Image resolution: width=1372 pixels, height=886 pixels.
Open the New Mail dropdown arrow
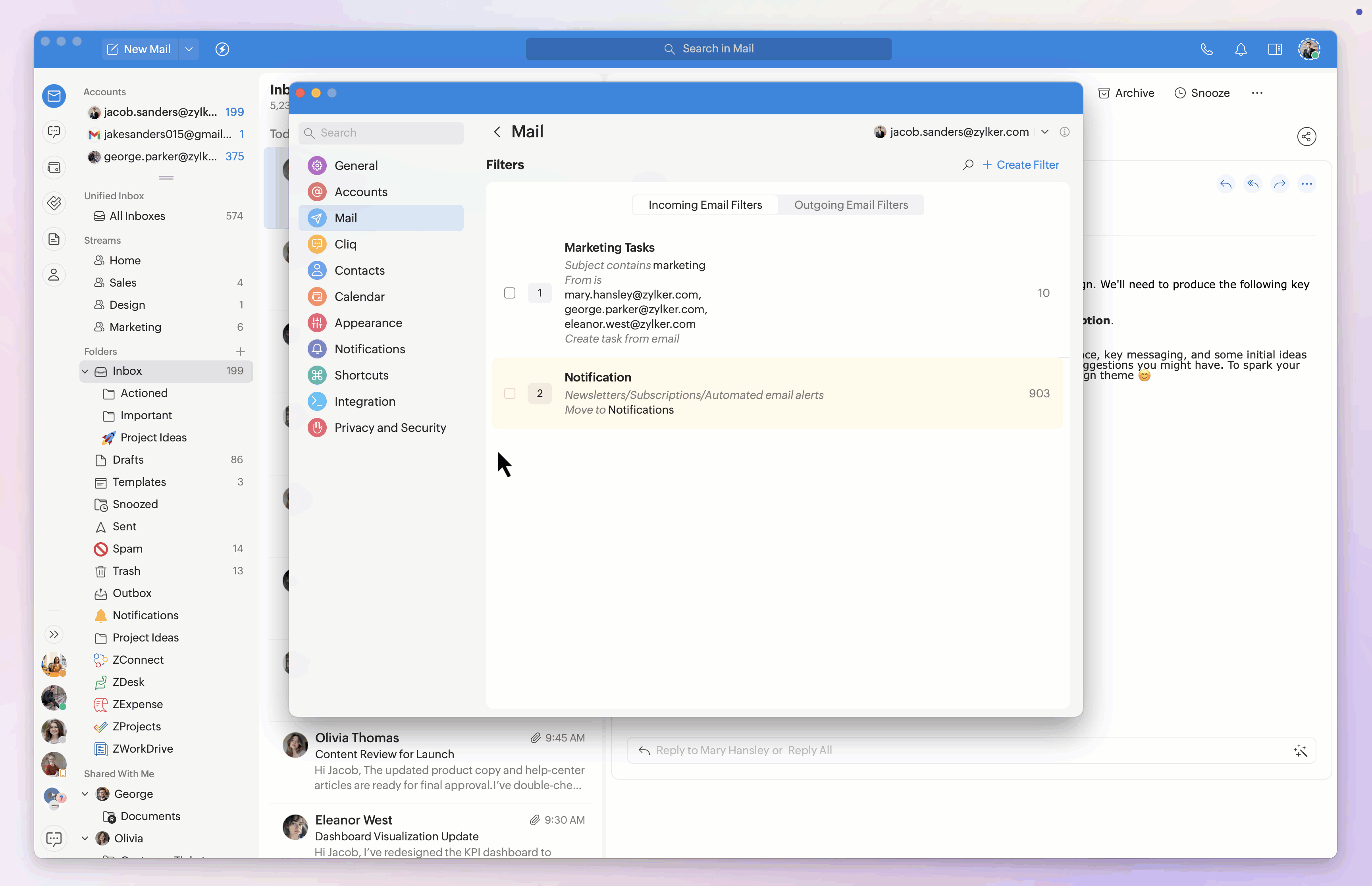coord(189,49)
